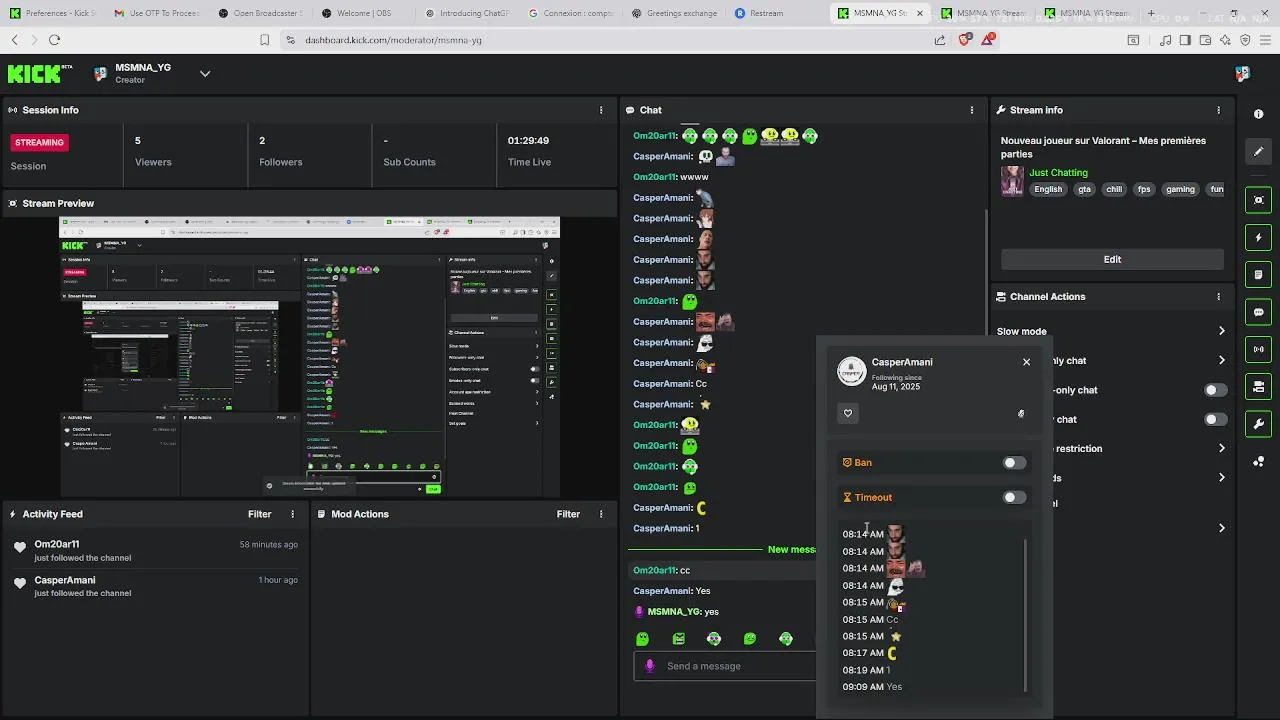Click the top circle icon in right sidebar
1280x720 pixels.
pyautogui.click(x=1259, y=114)
